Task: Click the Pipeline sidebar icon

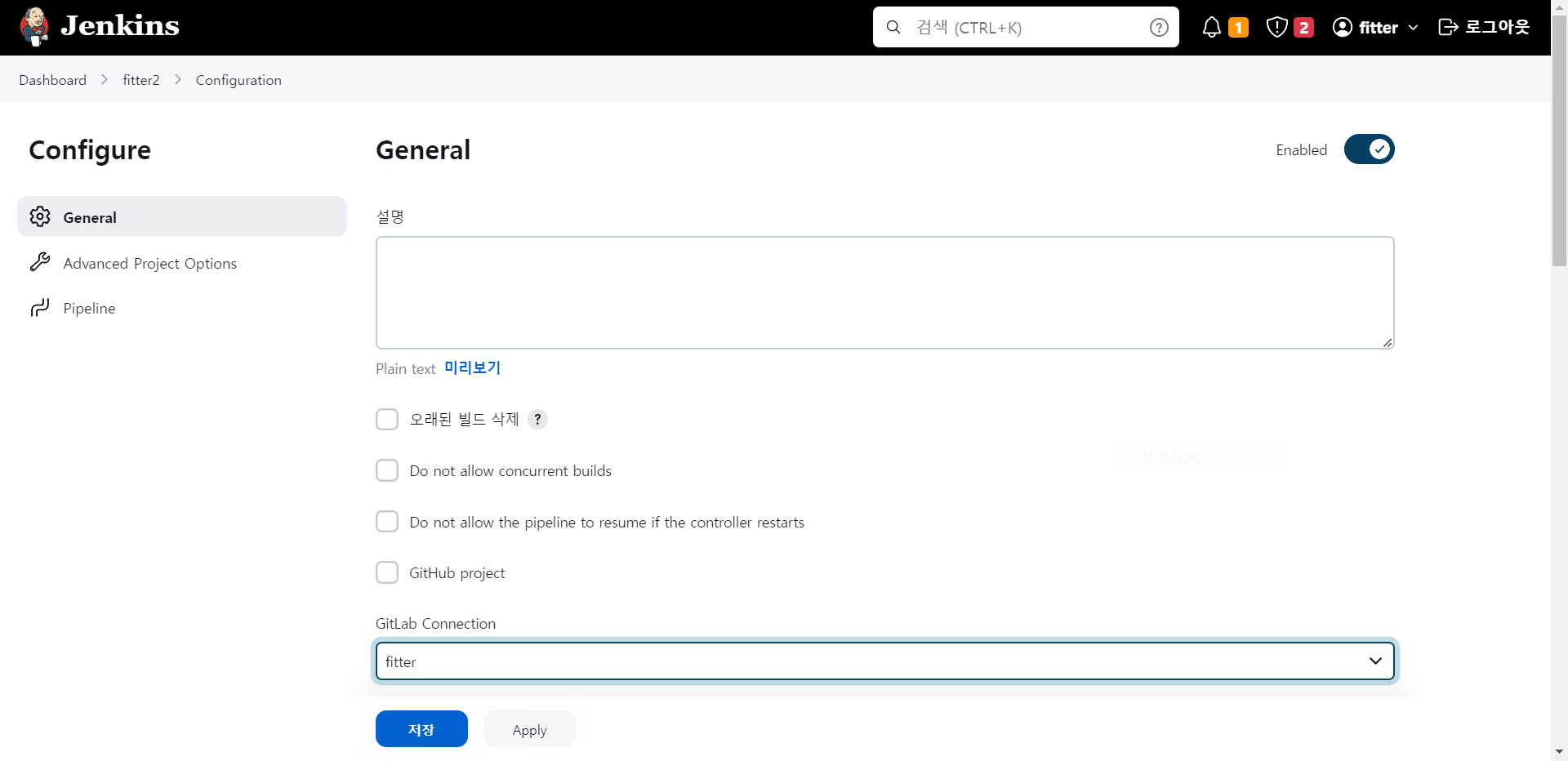Action: 40,308
